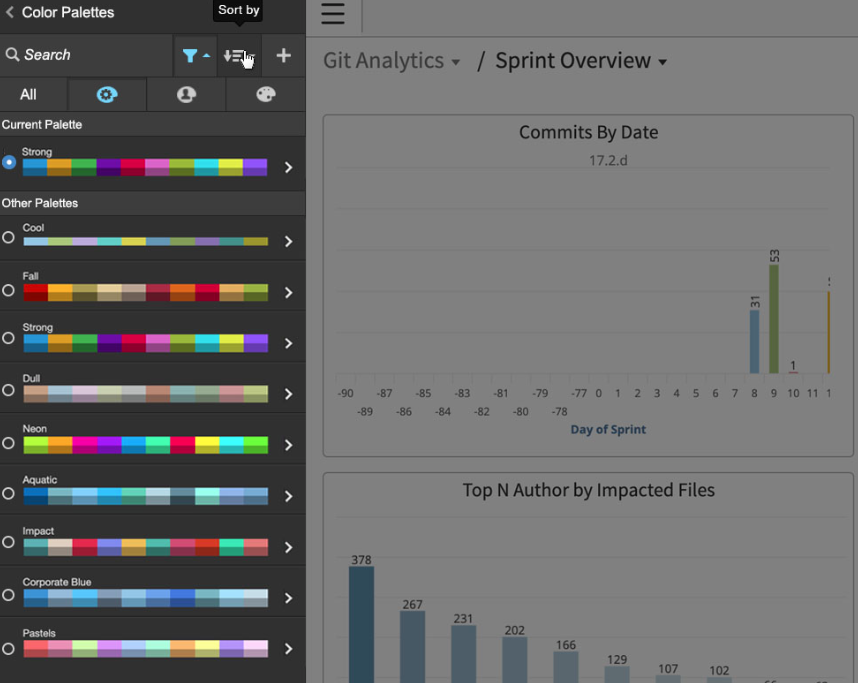Expand the Cool palette details

(x=288, y=241)
